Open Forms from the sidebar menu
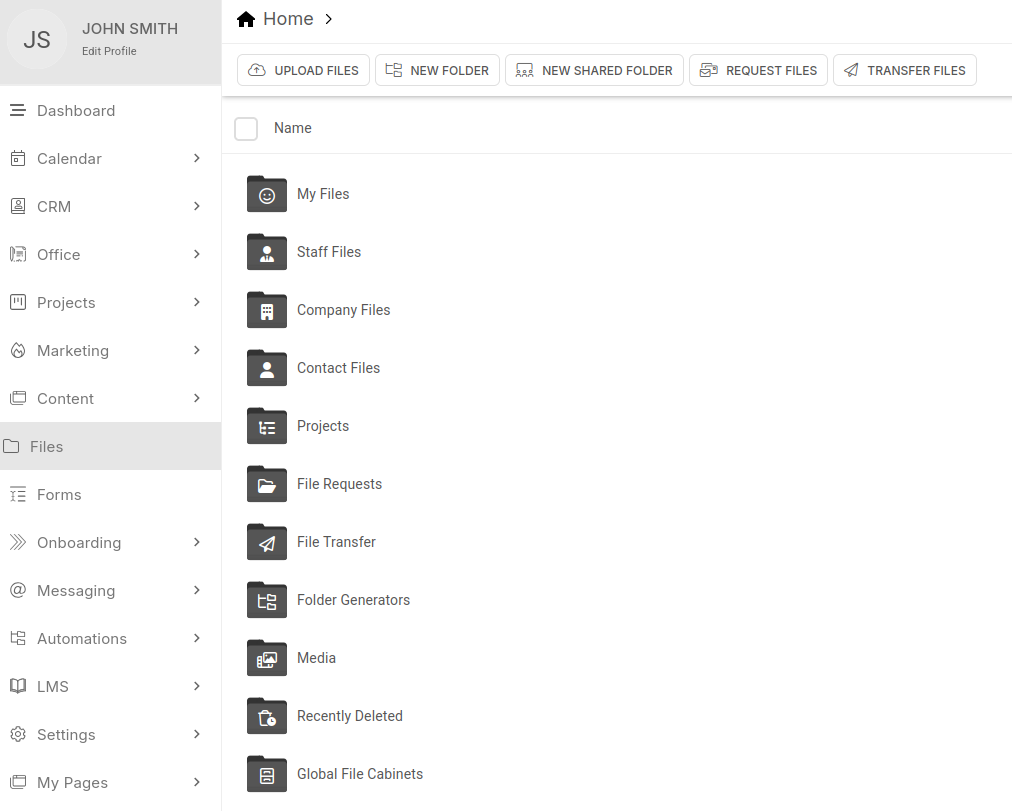This screenshot has width=1012, height=811. [59, 495]
